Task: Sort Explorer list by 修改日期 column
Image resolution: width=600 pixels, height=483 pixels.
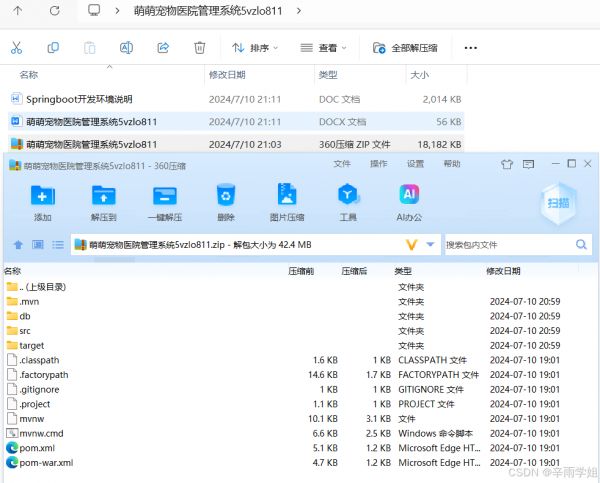Action: pyautogui.click(x=227, y=75)
